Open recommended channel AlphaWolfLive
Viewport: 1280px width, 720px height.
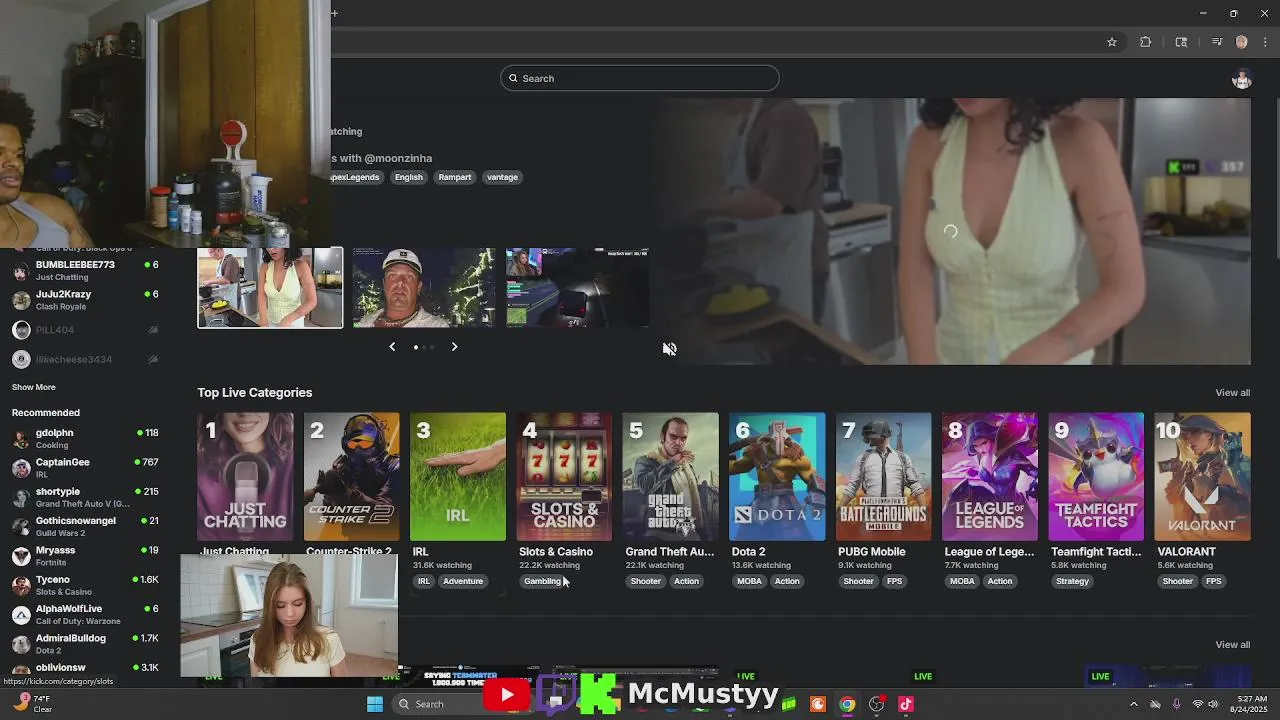tap(86, 614)
